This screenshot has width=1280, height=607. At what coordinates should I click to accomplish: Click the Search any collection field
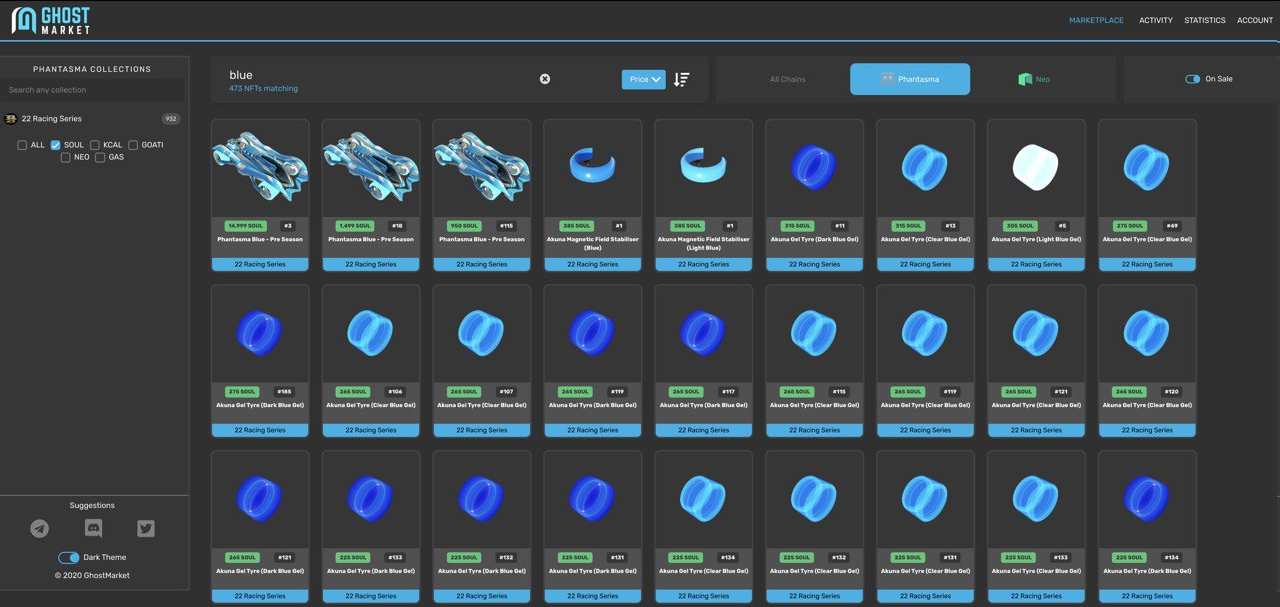93,90
